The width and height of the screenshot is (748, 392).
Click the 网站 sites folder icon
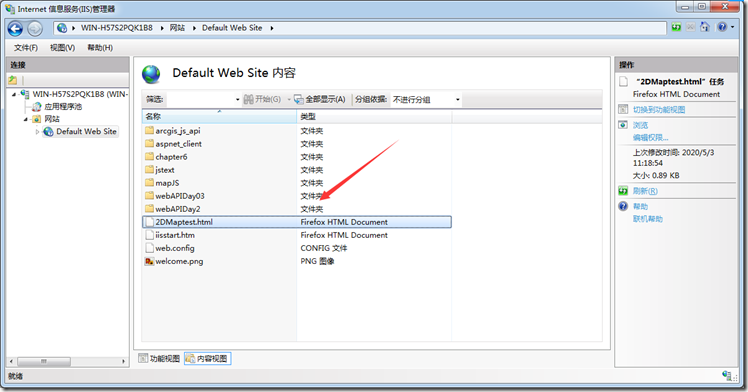[x=37, y=119]
